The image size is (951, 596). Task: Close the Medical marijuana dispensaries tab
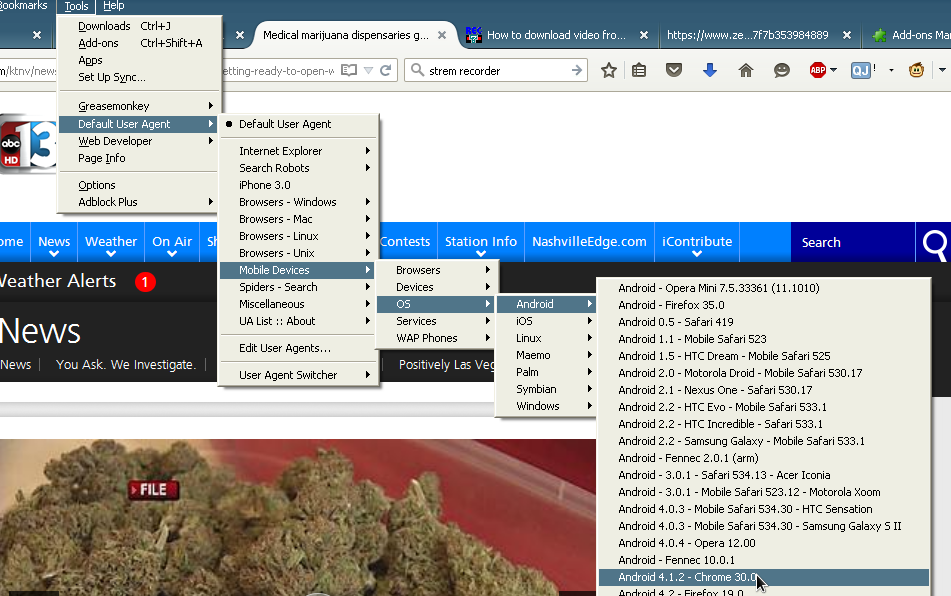(442, 35)
